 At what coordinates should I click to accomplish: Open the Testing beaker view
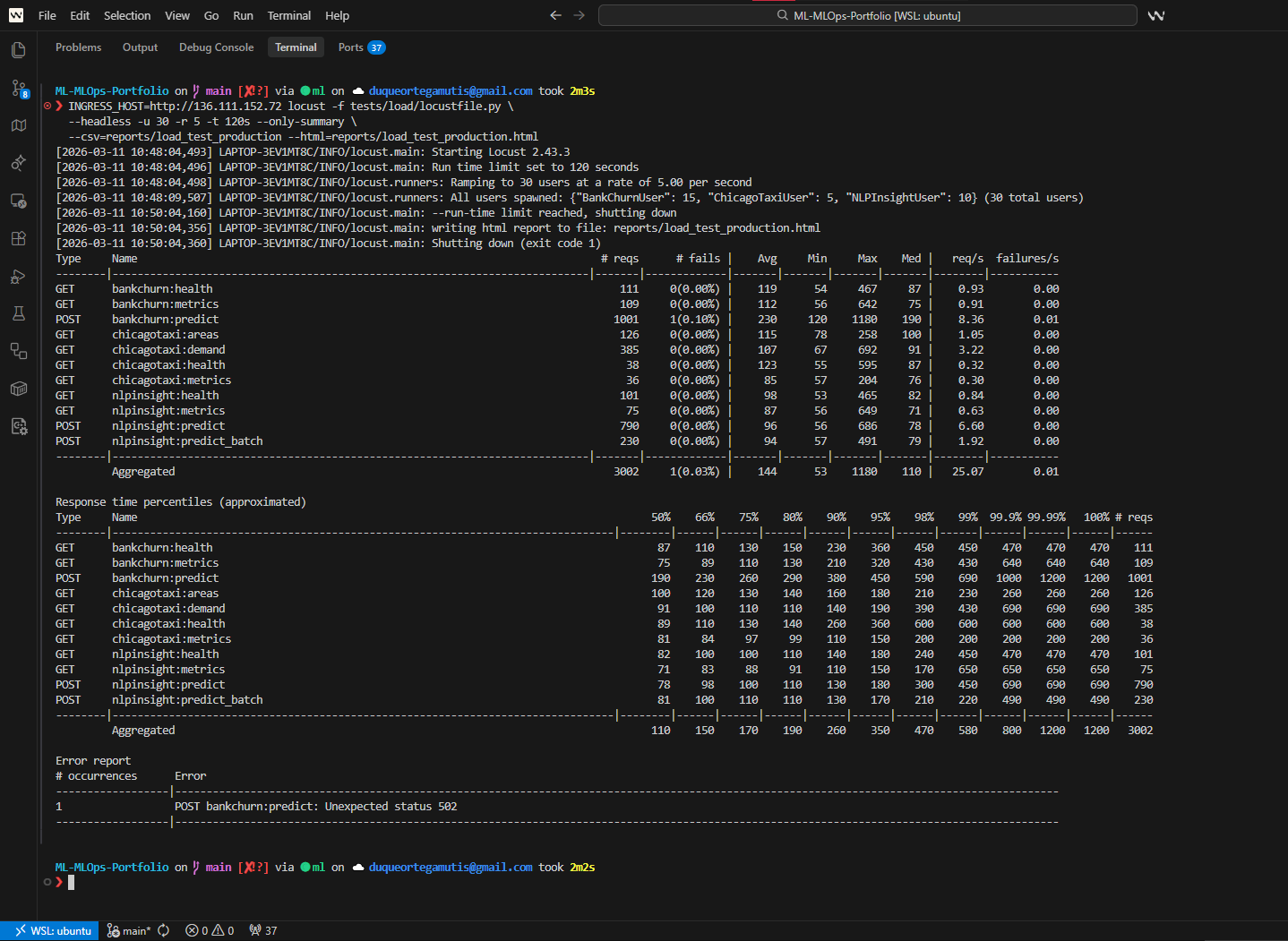click(18, 313)
